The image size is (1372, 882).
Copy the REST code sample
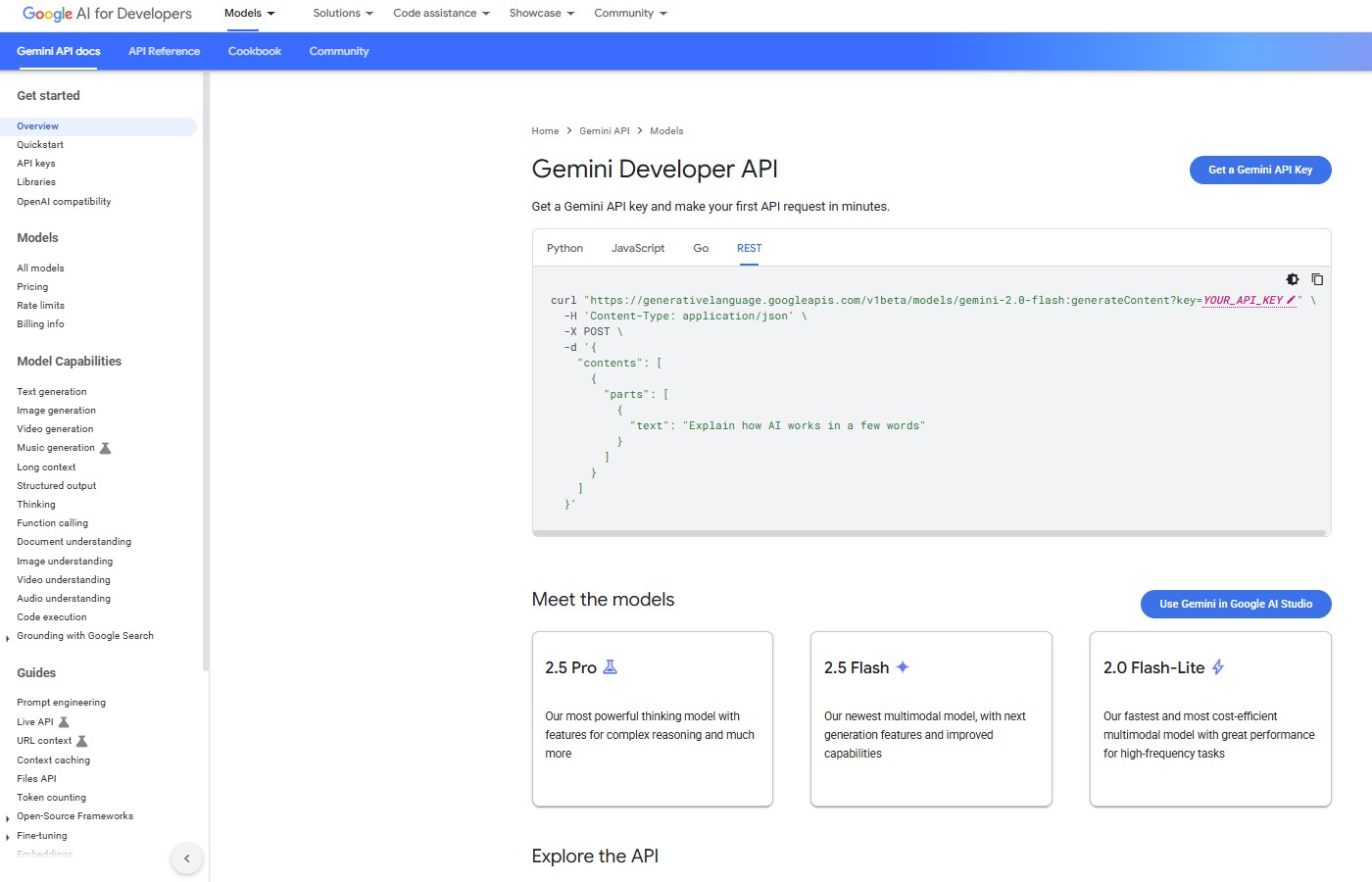pyautogui.click(x=1317, y=279)
